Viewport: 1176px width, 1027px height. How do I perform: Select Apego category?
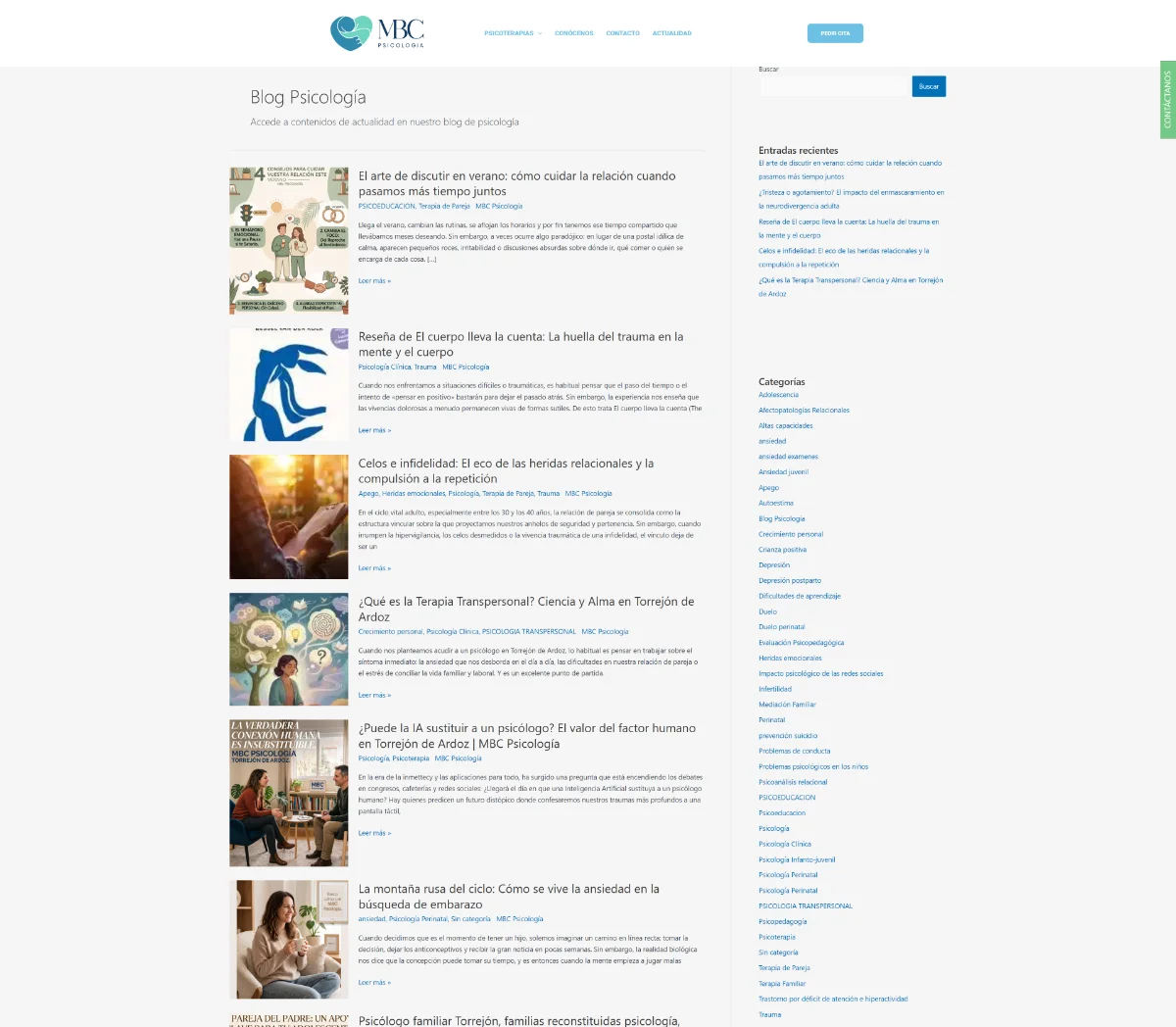pyautogui.click(x=768, y=488)
